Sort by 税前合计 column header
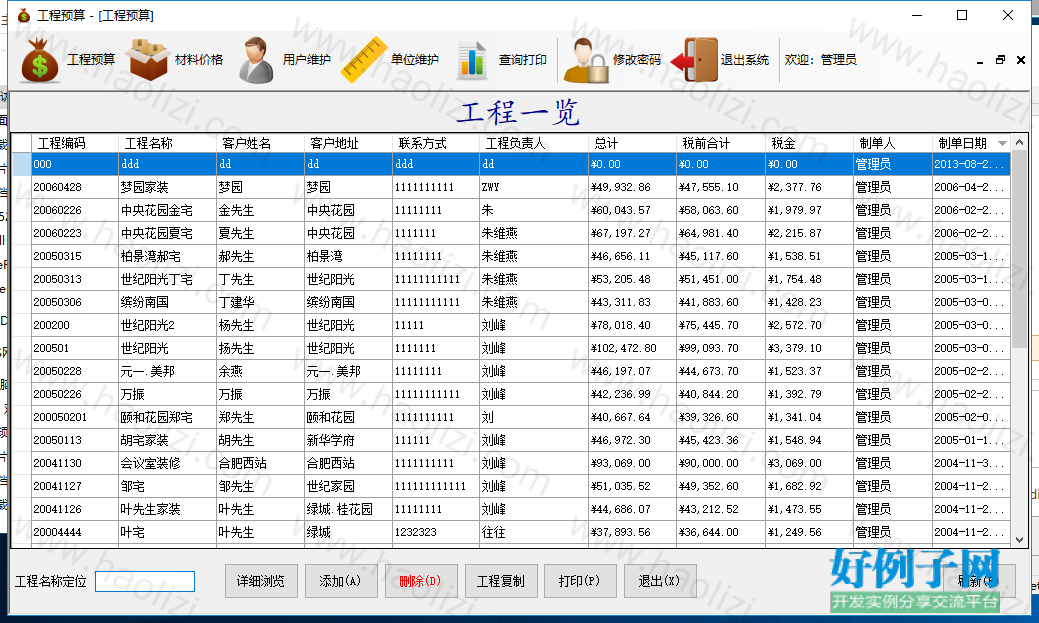Image resolution: width=1039 pixels, height=623 pixels. 721,143
